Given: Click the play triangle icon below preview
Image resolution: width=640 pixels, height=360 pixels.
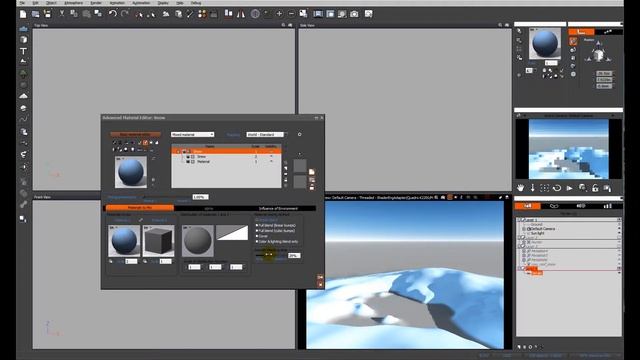Looking at the screenshot, I should tap(569, 188).
